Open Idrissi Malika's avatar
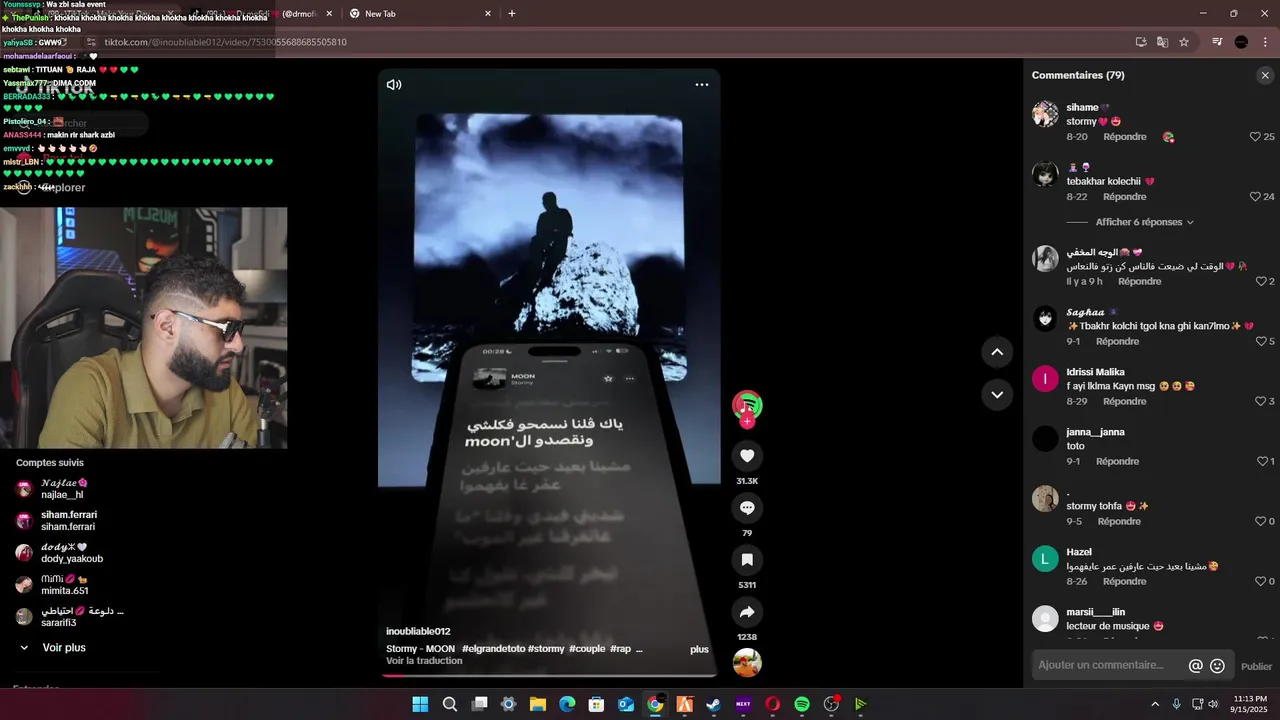The width and height of the screenshot is (1280, 720). pyautogui.click(x=1045, y=378)
